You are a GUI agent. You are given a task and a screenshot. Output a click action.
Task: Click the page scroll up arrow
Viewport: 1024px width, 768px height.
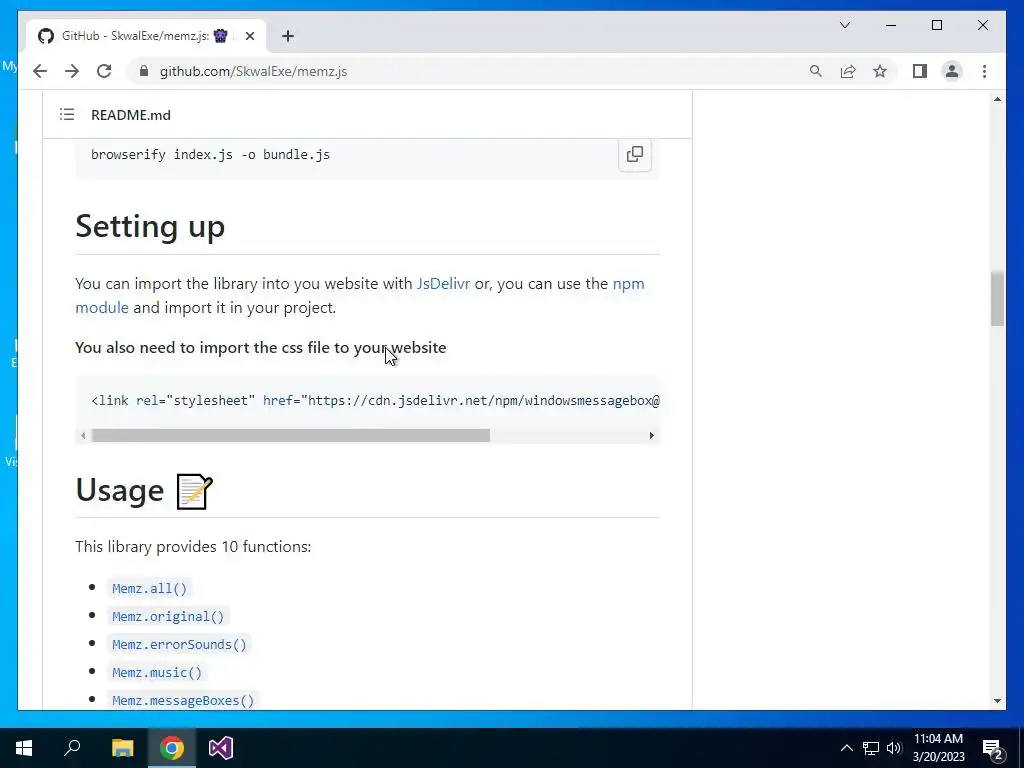[997, 99]
